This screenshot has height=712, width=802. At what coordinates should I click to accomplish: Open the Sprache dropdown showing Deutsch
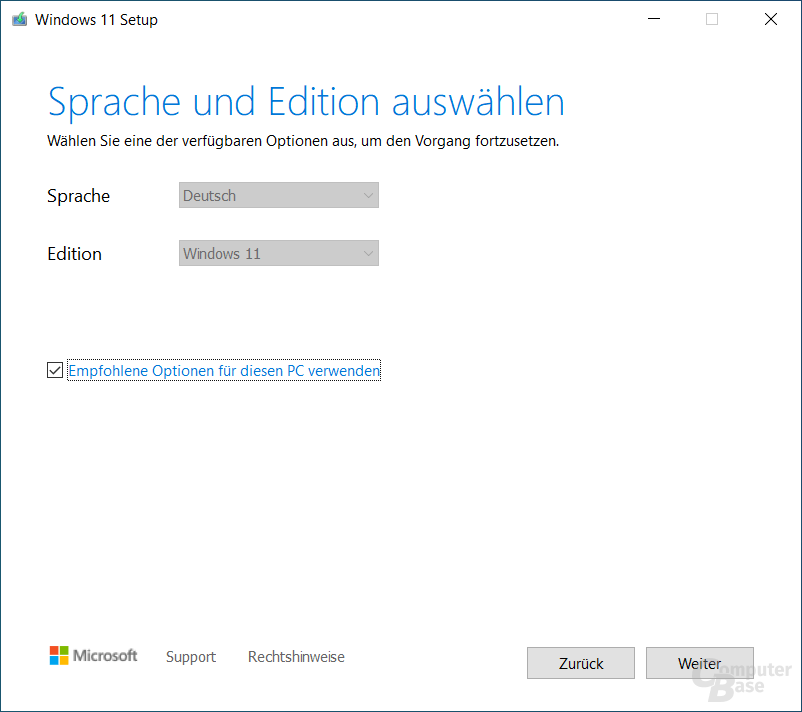click(x=279, y=195)
